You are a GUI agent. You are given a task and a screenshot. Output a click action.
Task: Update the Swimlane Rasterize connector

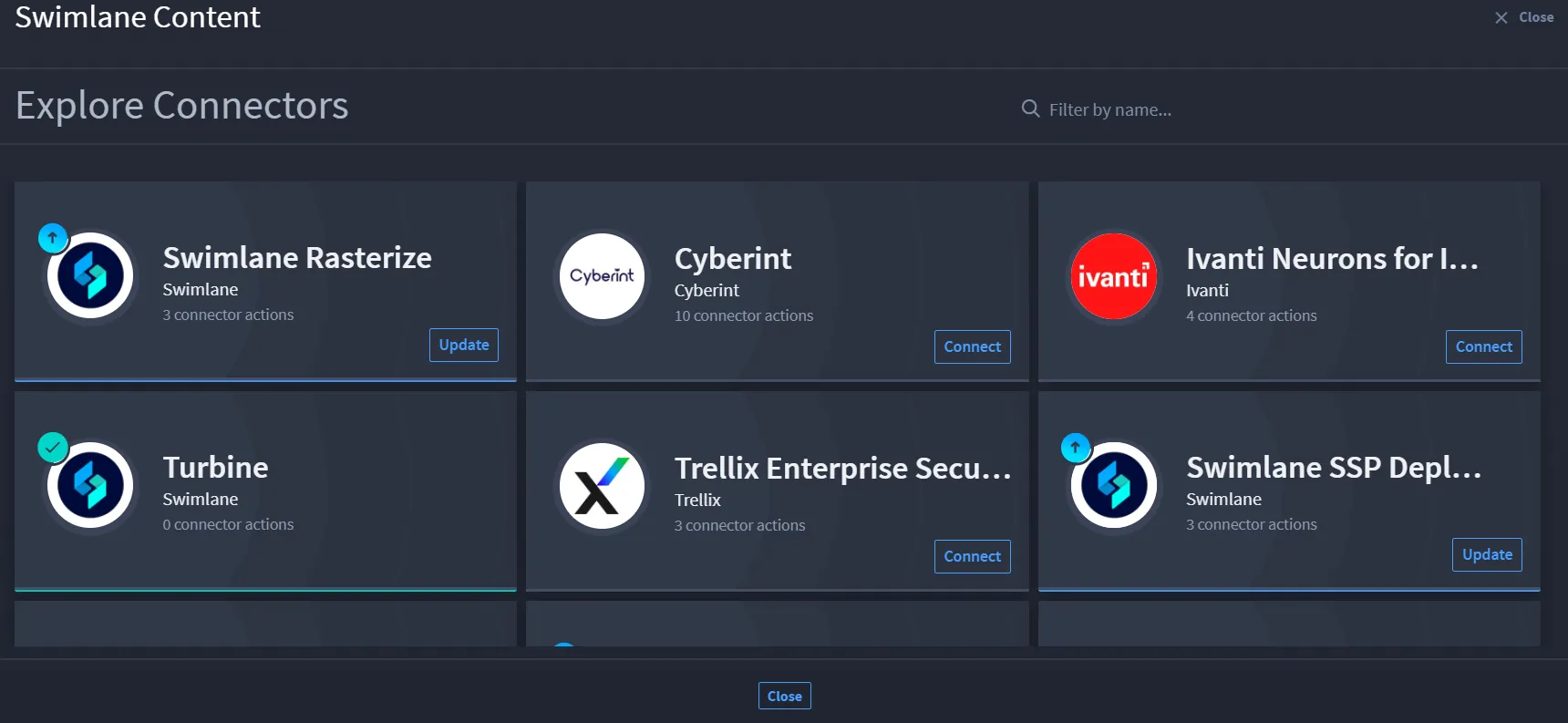click(464, 345)
